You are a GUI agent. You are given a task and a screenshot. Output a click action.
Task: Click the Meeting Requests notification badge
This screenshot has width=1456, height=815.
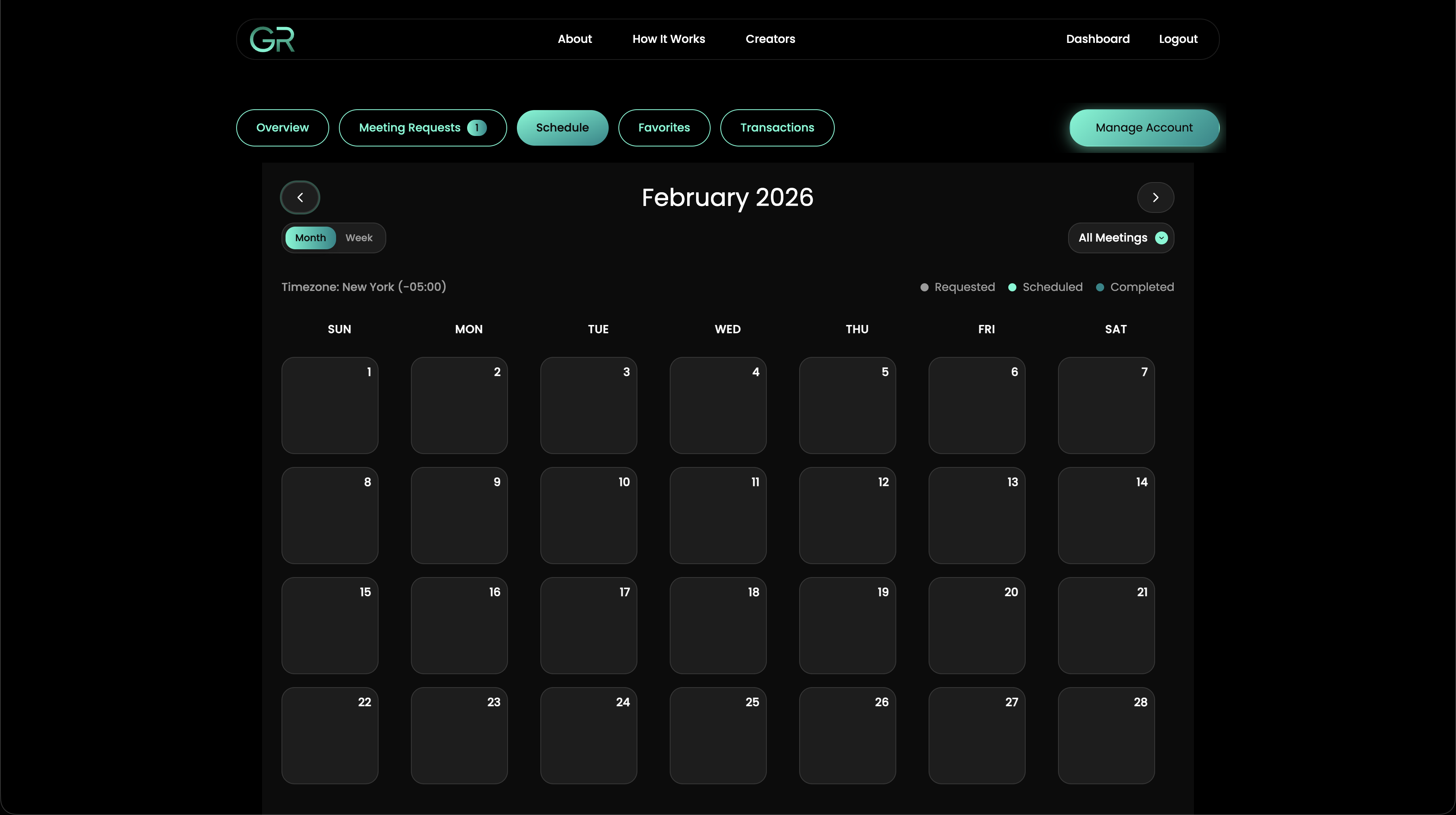pyautogui.click(x=477, y=127)
